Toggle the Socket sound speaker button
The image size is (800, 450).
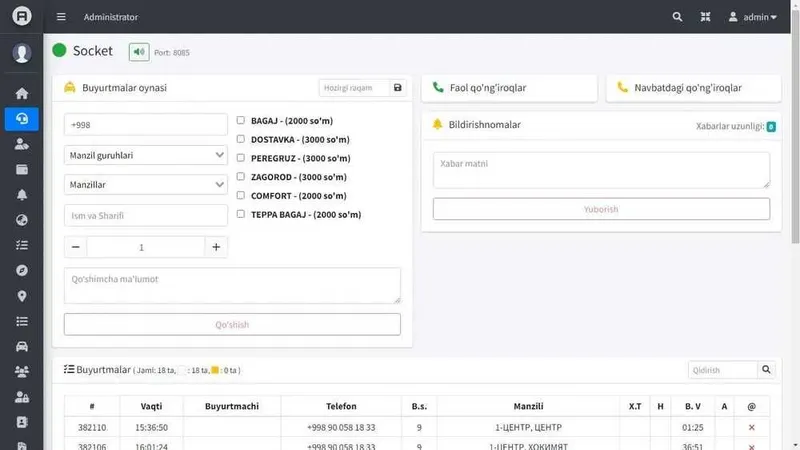(x=139, y=52)
